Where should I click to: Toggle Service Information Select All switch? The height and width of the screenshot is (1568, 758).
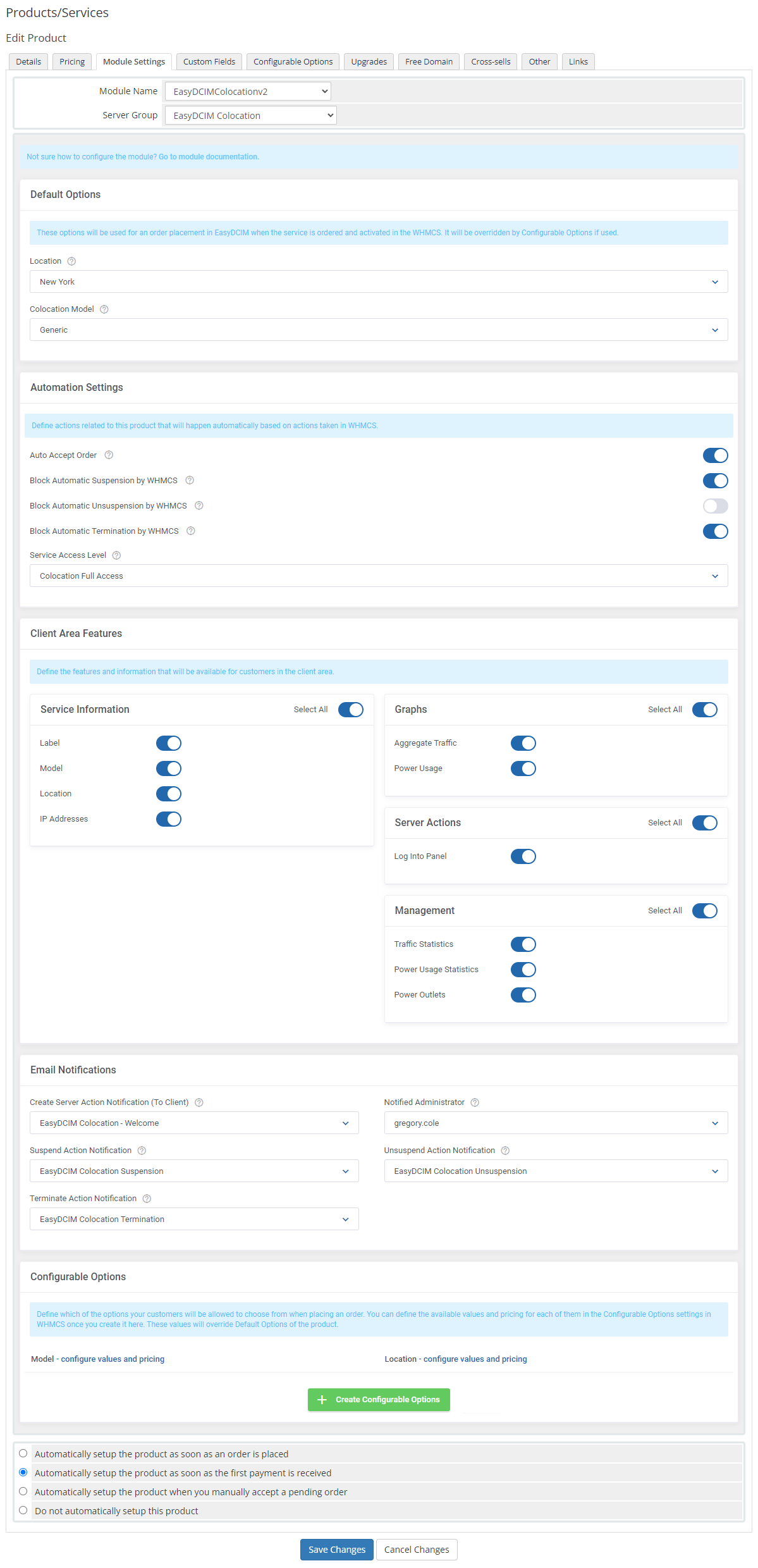pyautogui.click(x=351, y=710)
